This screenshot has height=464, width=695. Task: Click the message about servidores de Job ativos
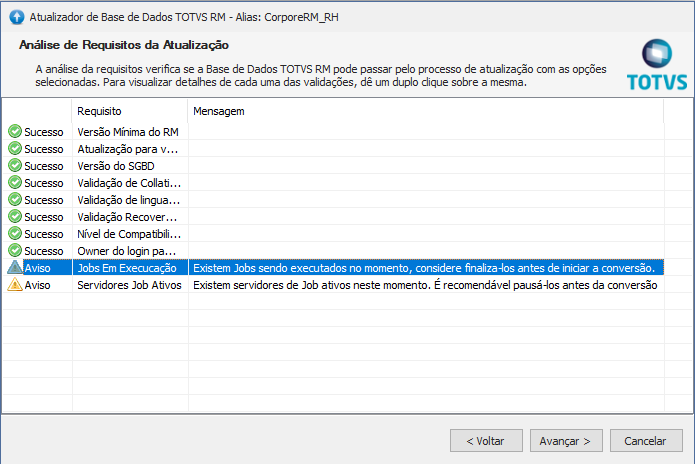425,285
